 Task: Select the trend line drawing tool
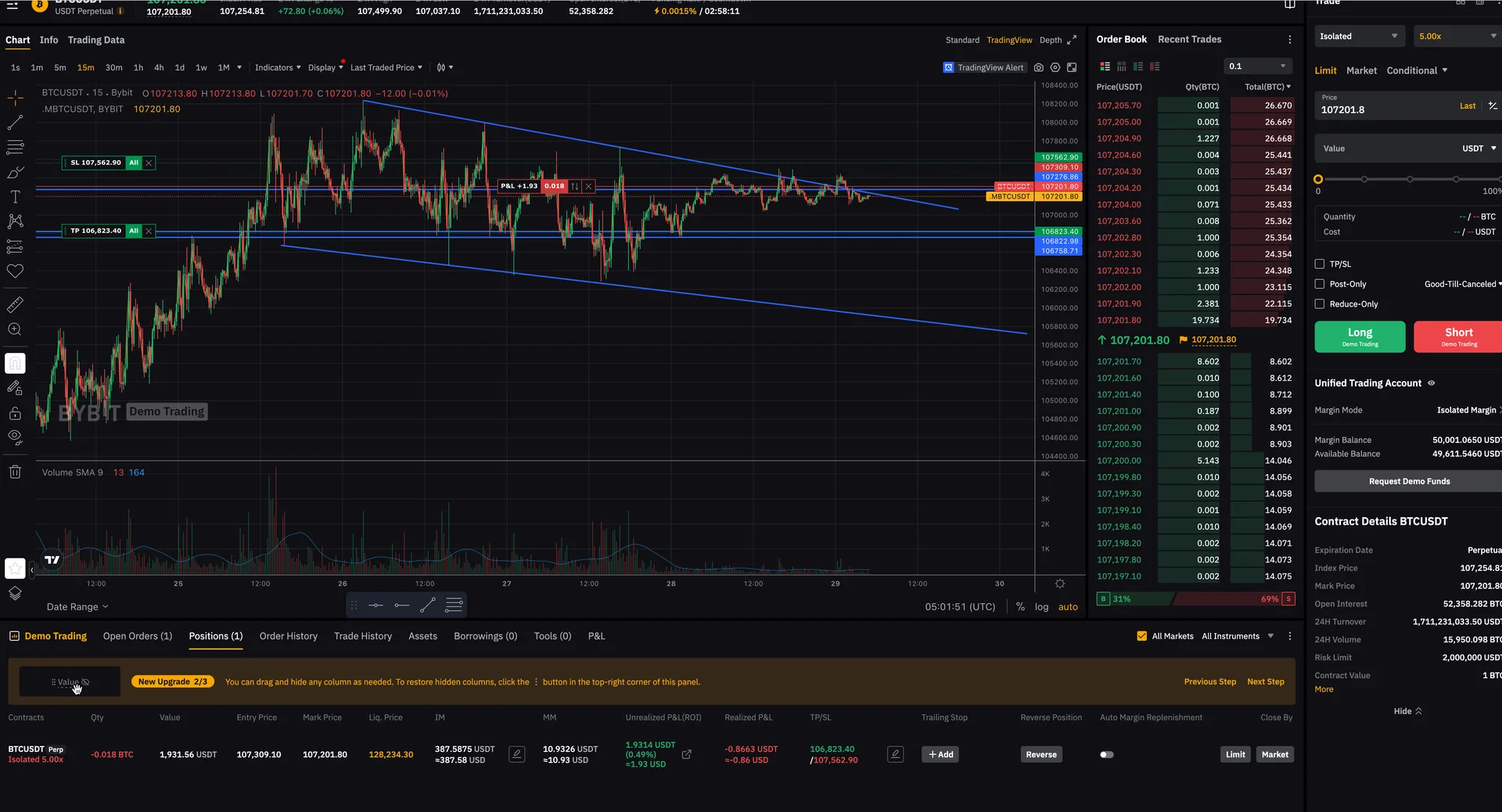(x=15, y=123)
